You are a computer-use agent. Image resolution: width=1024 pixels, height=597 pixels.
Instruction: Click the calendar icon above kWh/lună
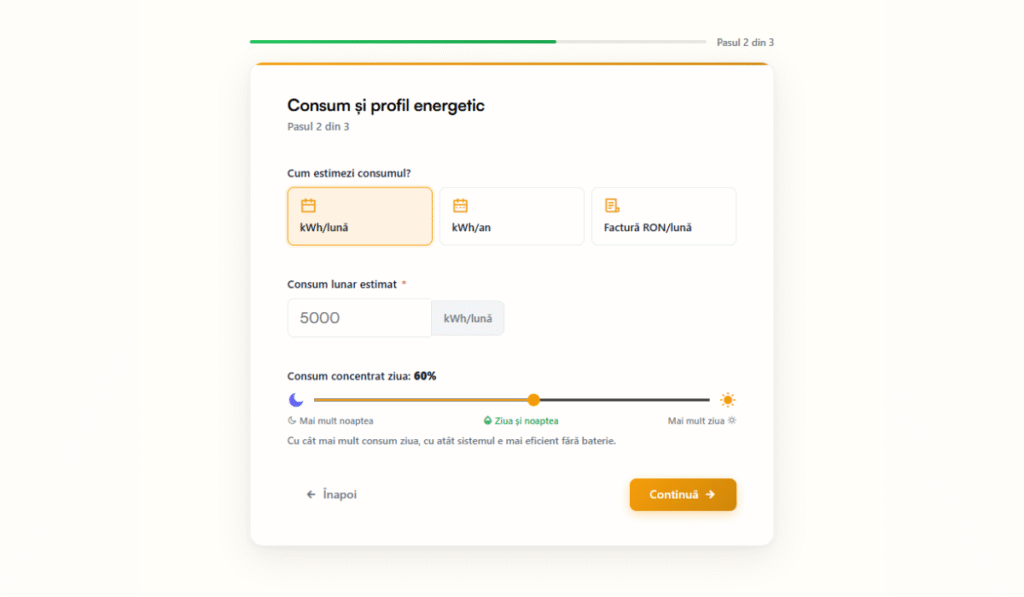(x=308, y=206)
